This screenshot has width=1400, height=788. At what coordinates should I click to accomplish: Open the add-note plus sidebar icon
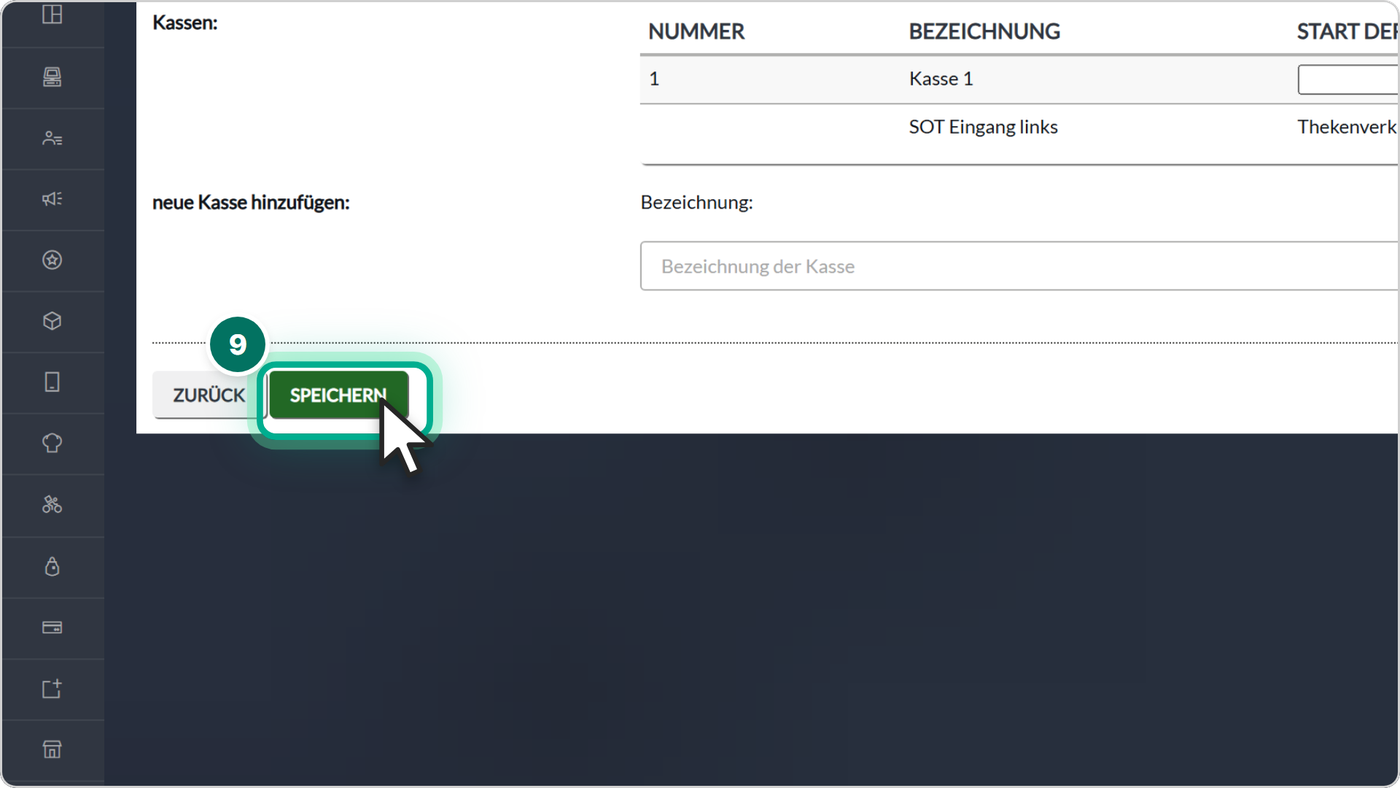point(52,689)
